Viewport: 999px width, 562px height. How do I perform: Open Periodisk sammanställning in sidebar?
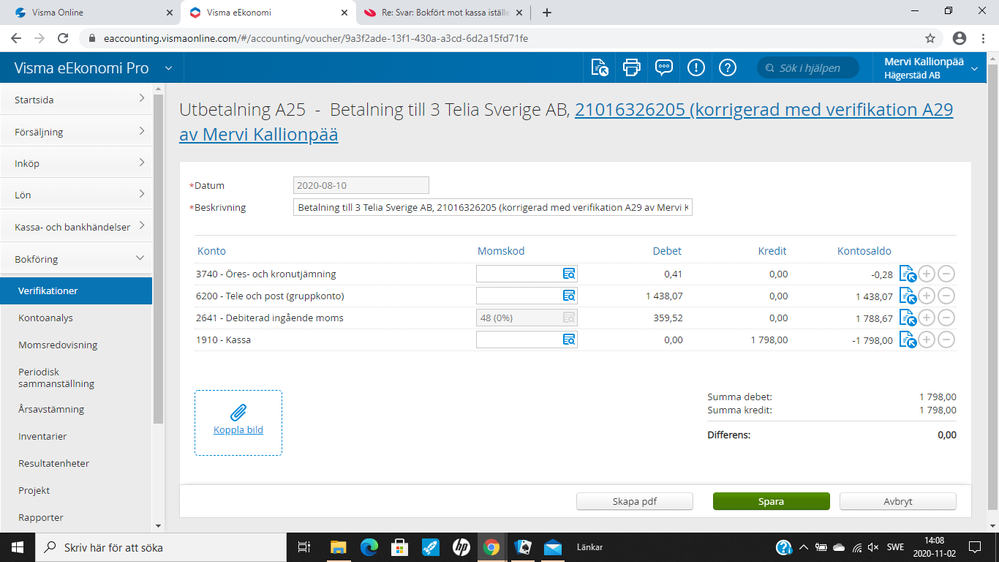[56, 378]
